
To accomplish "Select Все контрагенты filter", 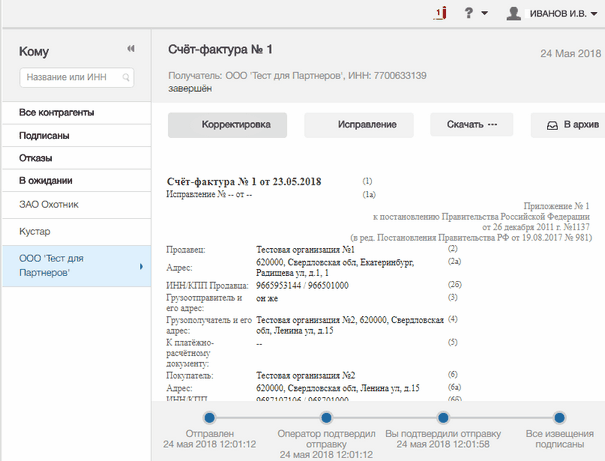I will click(76, 113).
